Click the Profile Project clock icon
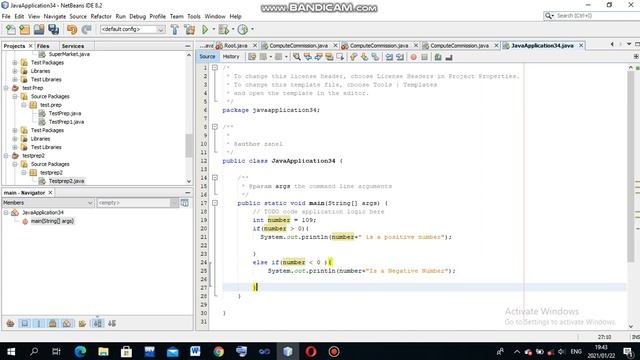This screenshot has width=640, height=360. [x=243, y=29]
